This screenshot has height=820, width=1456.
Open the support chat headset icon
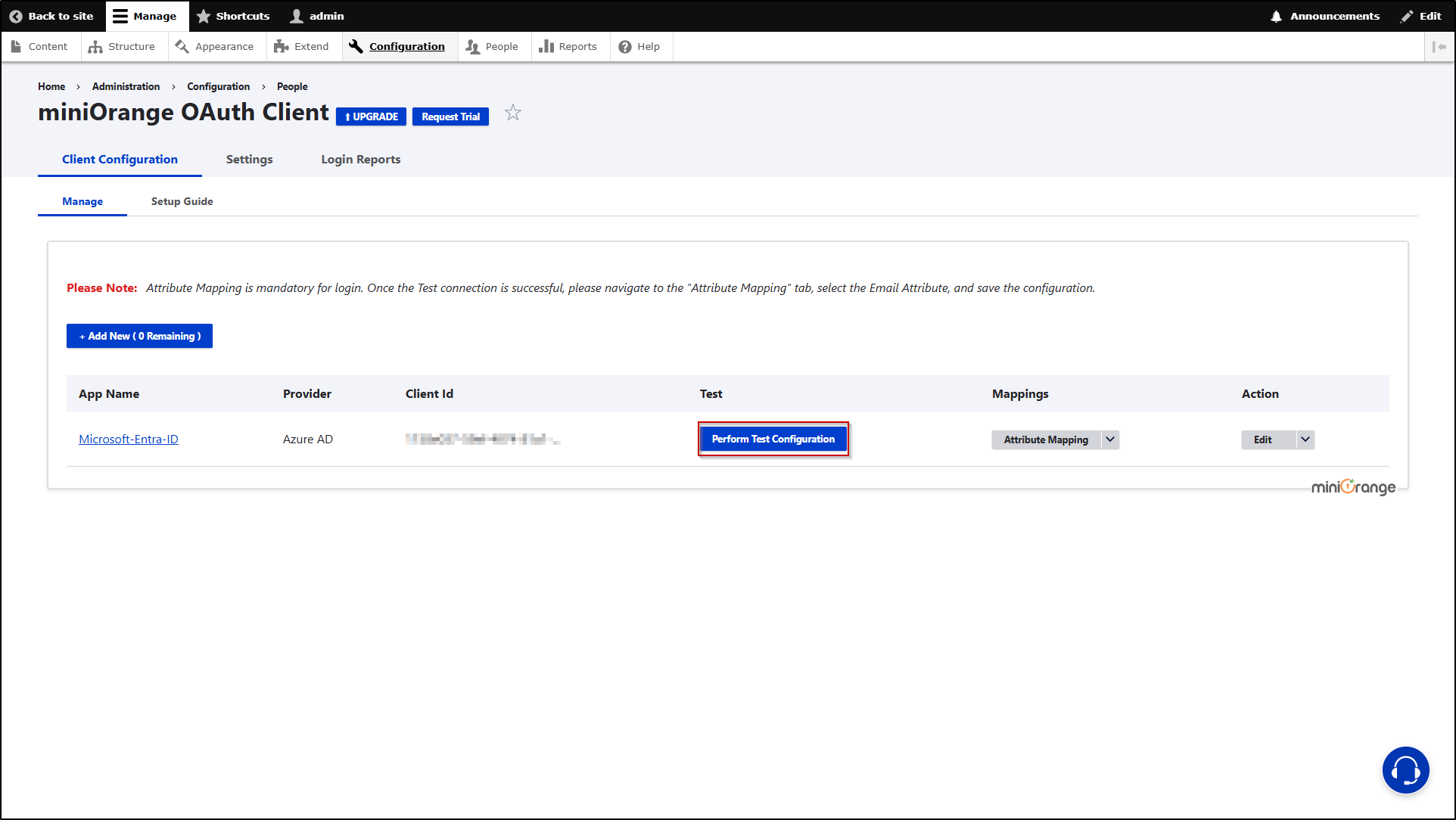pos(1405,769)
